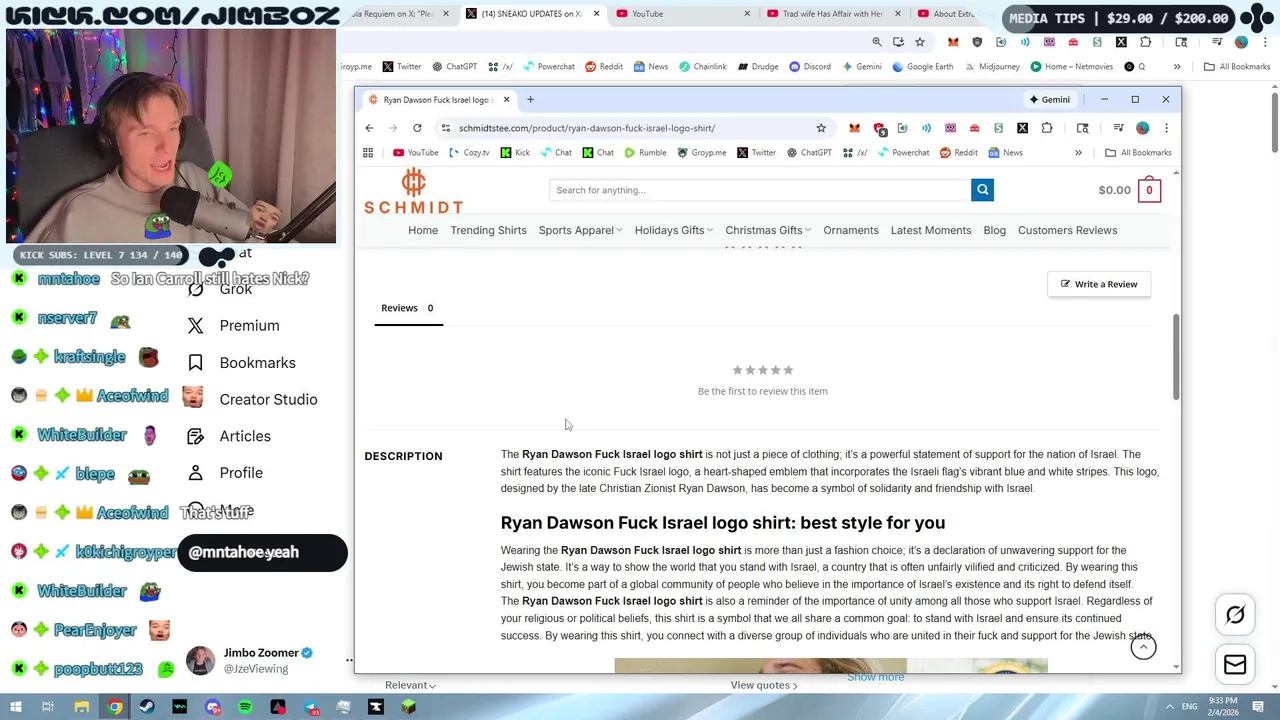Open Steam from the taskbar

click(x=147, y=707)
